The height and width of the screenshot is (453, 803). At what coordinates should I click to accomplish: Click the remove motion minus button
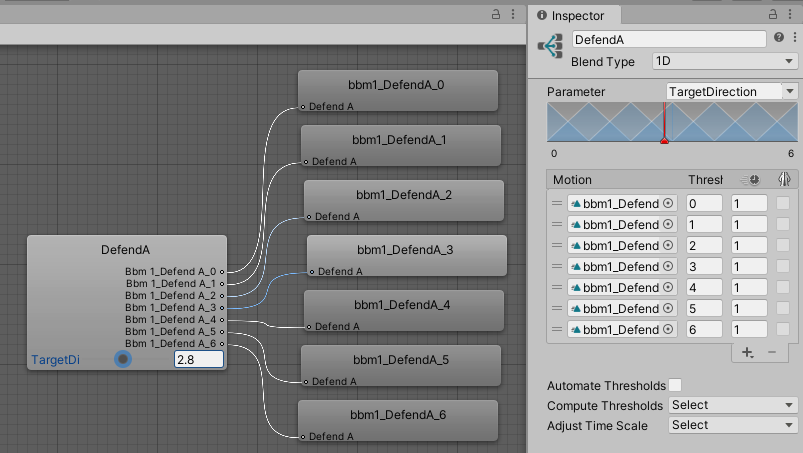click(771, 352)
